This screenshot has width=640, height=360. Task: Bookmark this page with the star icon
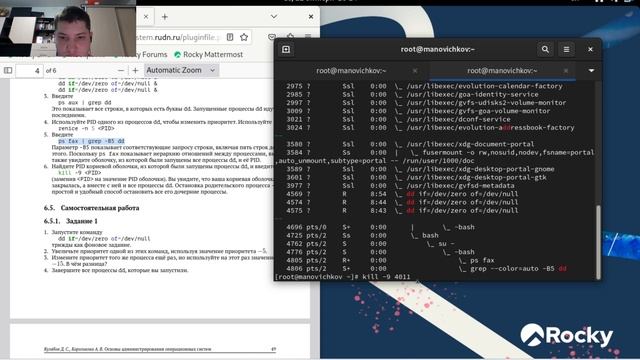(244, 37)
